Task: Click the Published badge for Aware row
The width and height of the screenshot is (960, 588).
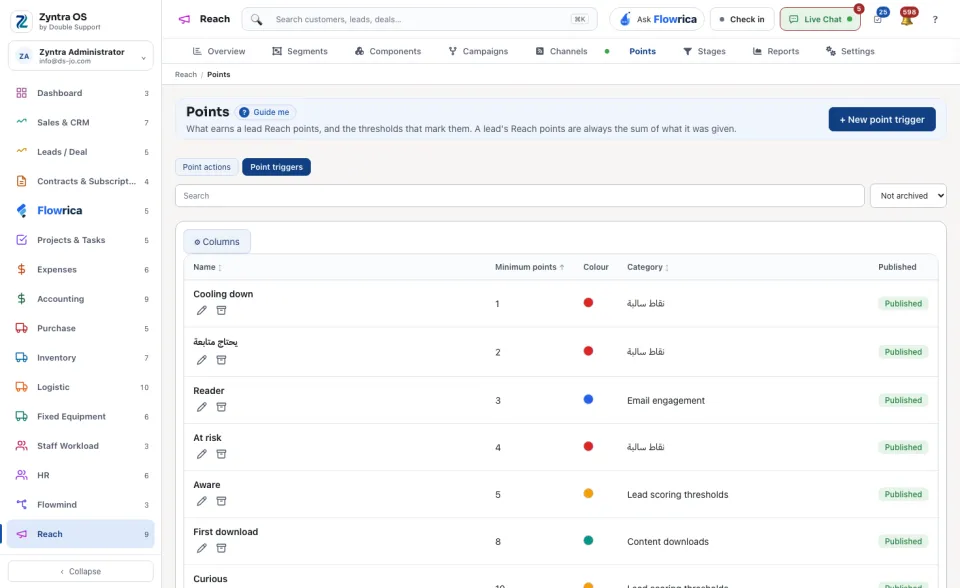Action: click(x=903, y=494)
